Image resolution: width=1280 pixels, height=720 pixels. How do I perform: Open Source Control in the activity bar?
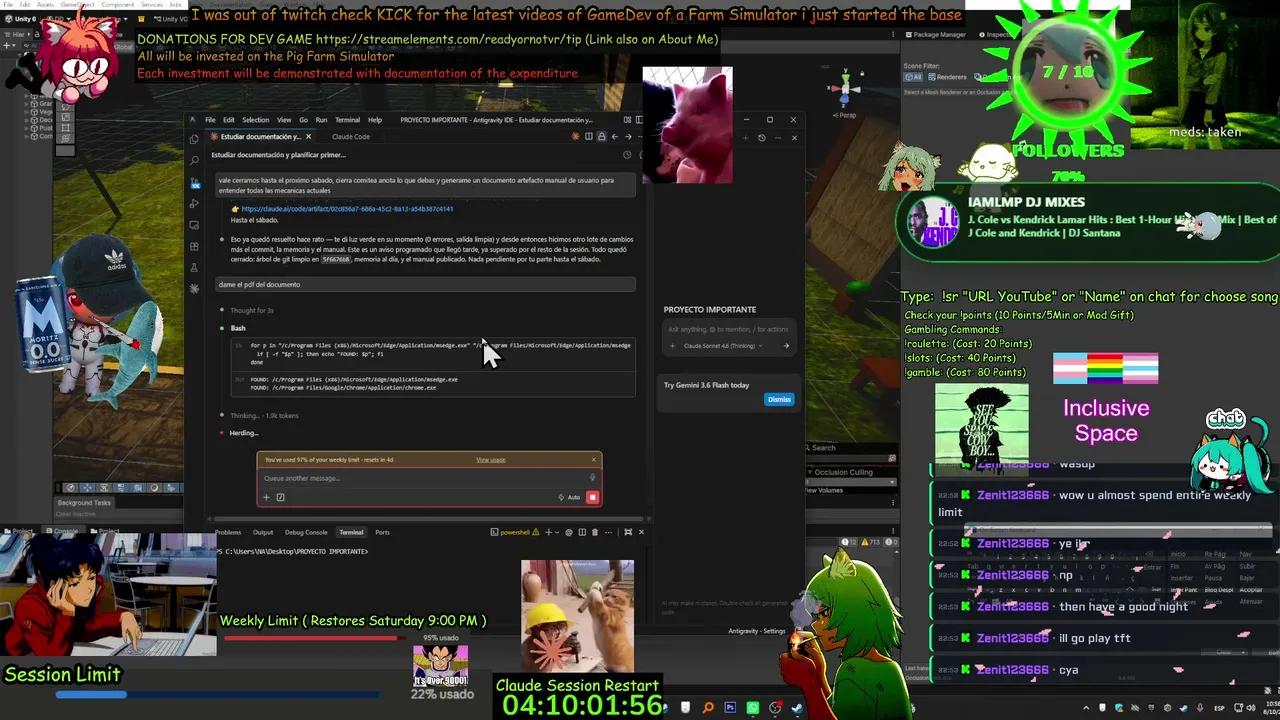[194, 182]
